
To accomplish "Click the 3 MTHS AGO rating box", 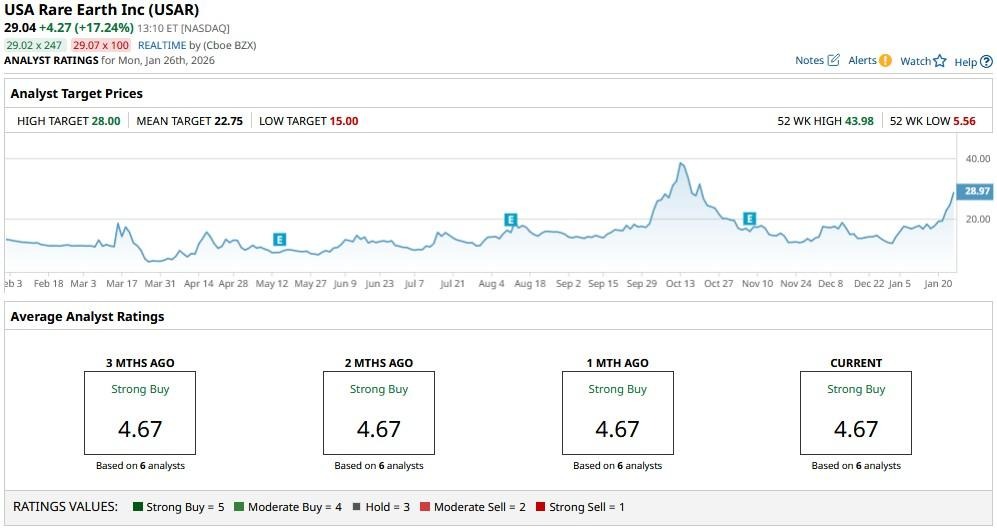I will pyautogui.click(x=140, y=413).
